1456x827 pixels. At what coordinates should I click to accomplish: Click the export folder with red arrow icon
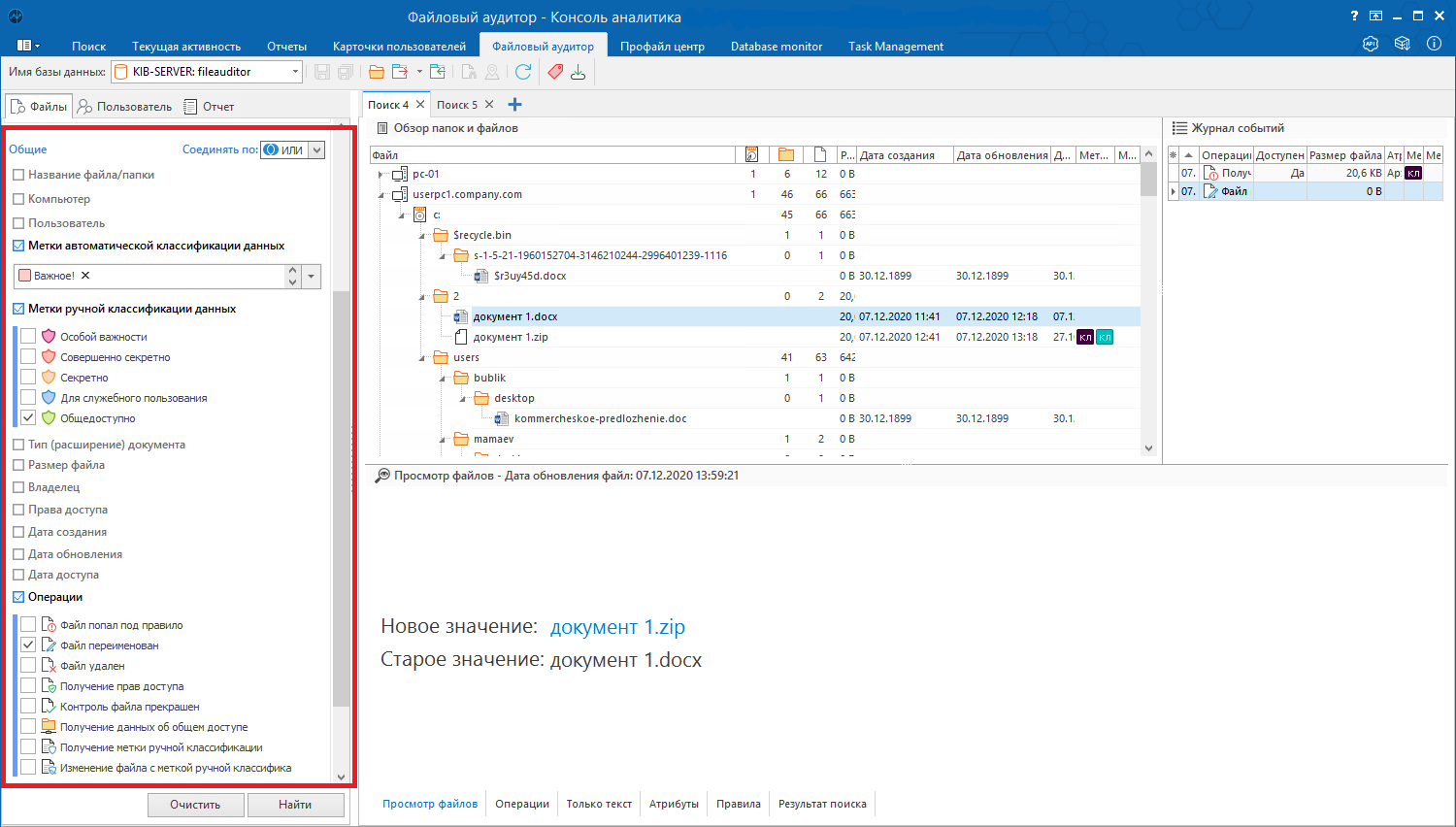pyautogui.click(x=399, y=72)
